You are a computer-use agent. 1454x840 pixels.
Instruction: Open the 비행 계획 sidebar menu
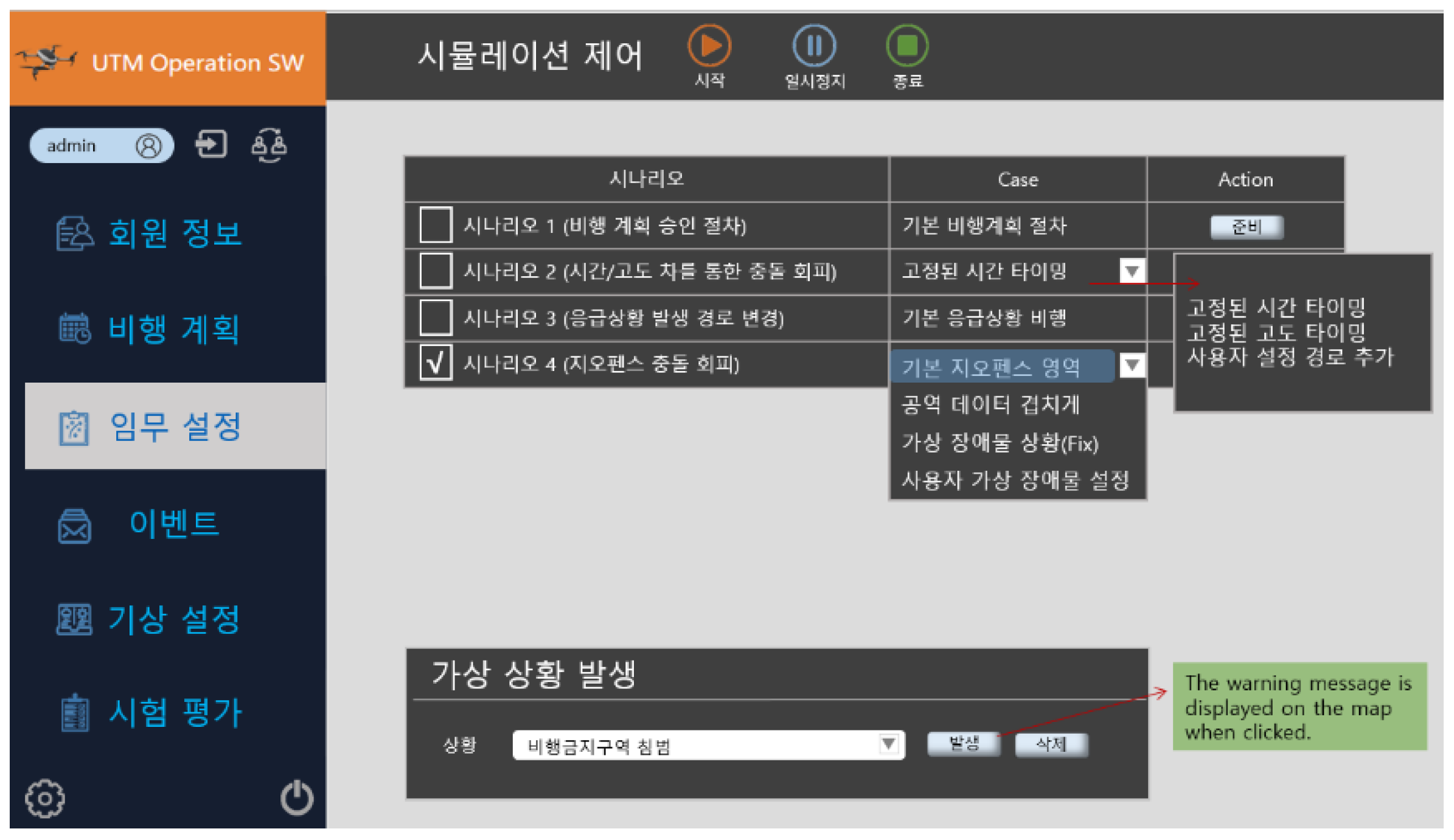tap(173, 329)
